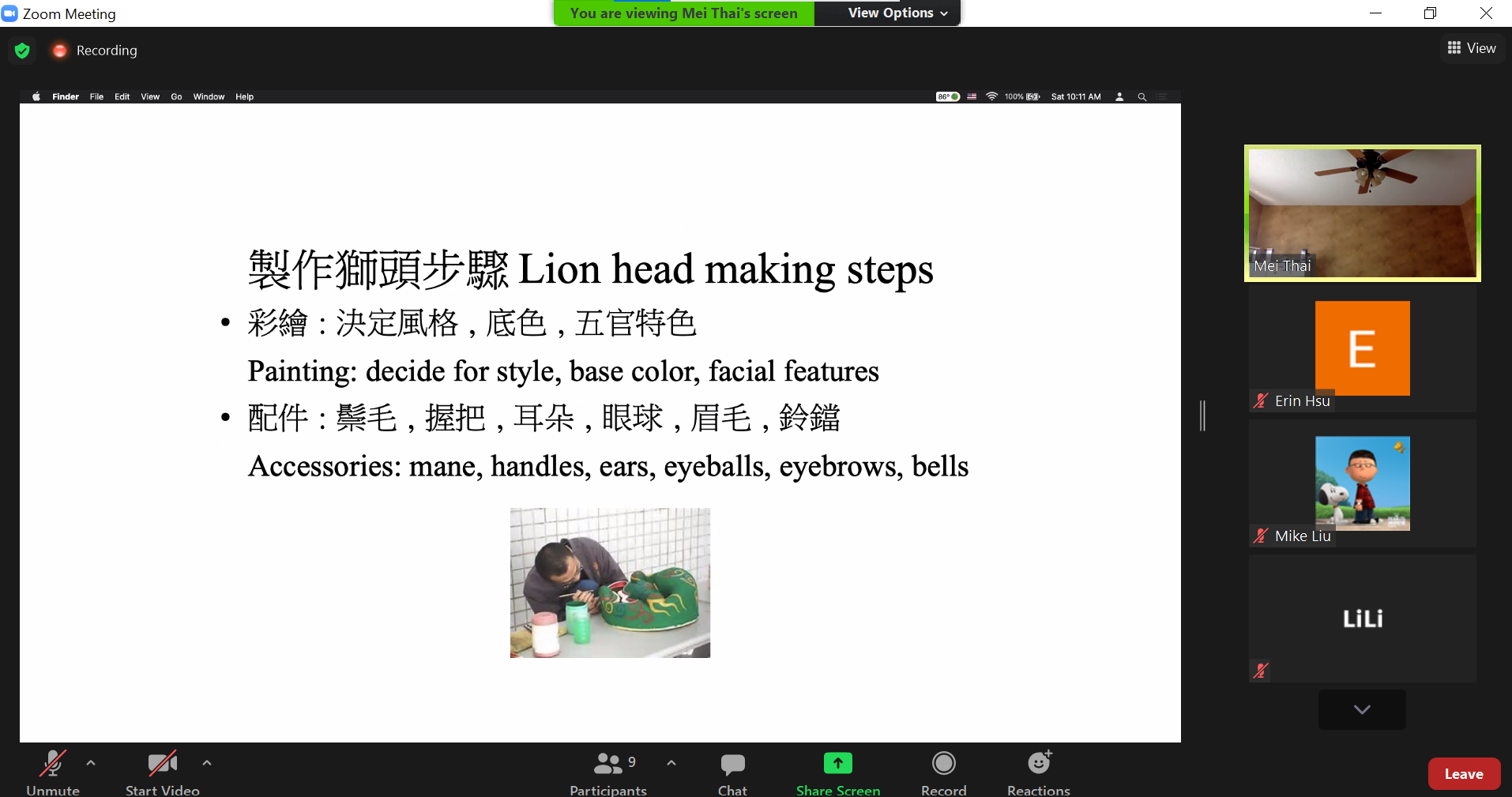1512x797 pixels.
Task: Select the Chat icon
Action: tap(732, 763)
